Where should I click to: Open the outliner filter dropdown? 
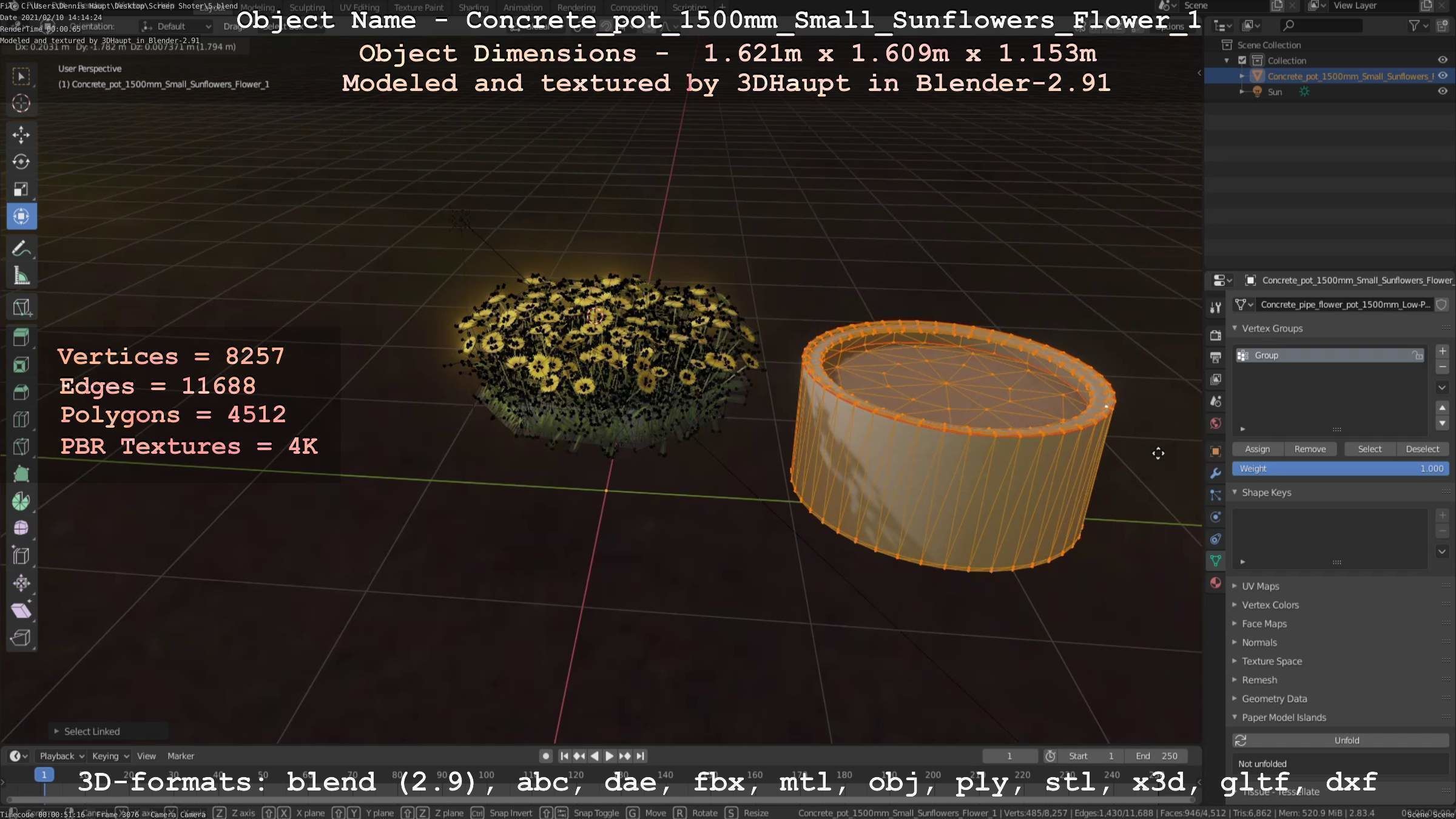1418,25
